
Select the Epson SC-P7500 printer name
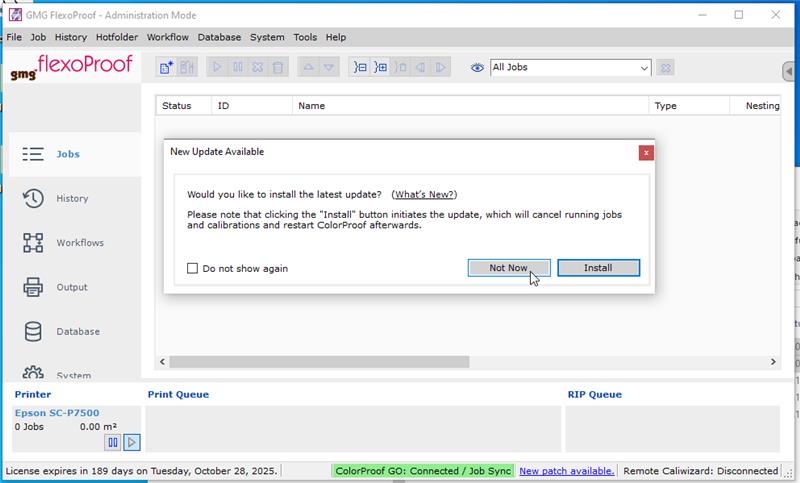pyautogui.click(x=57, y=413)
